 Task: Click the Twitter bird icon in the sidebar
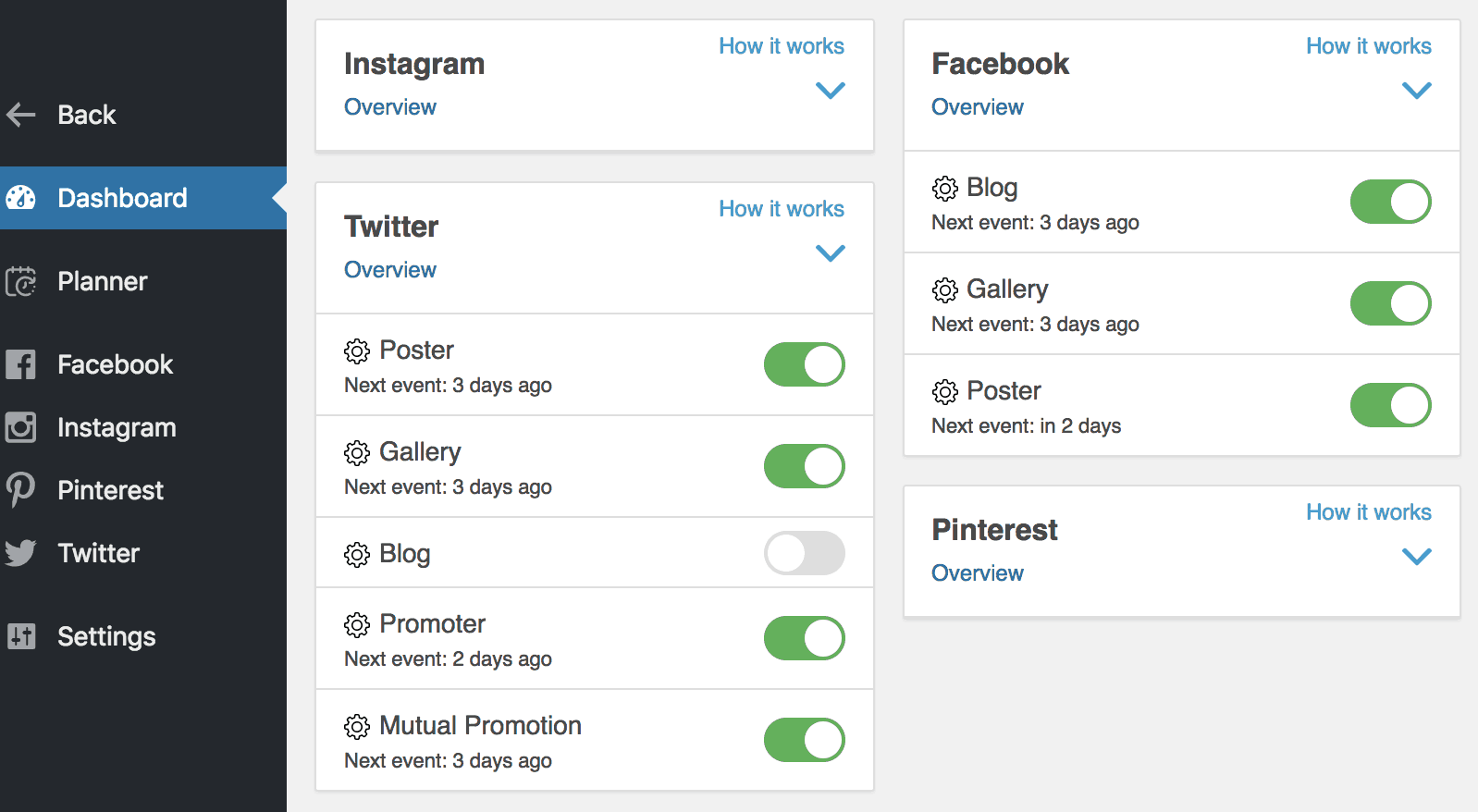[x=20, y=553]
